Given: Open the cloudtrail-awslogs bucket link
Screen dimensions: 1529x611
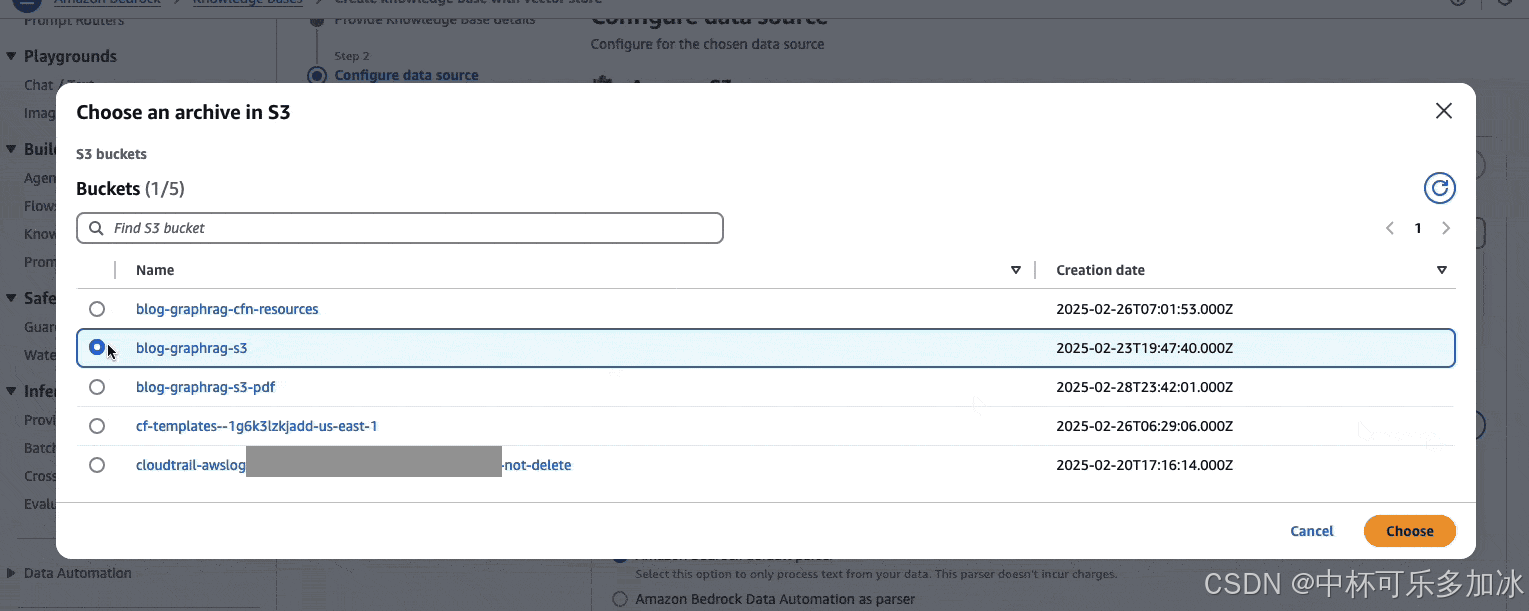Looking at the screenshot, I should pyautogui.click(x=353, y=465).
